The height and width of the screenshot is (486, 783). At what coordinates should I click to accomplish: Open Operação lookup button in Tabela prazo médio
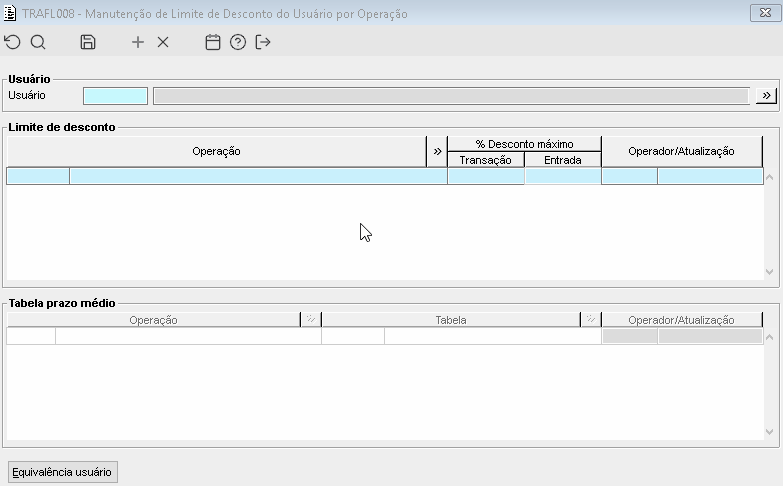coord(311,320)
